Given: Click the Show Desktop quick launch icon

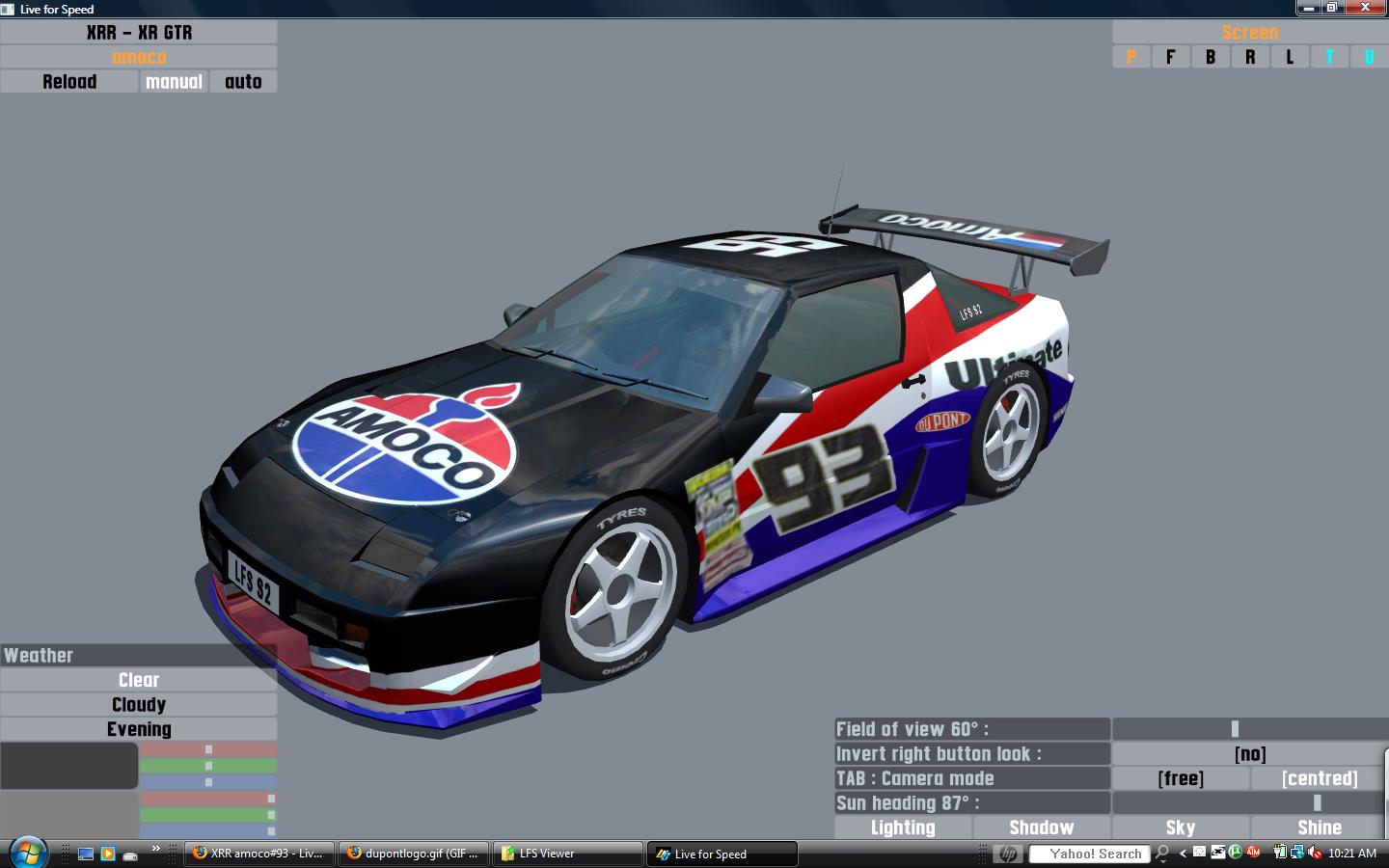Looking at the screenshot, I should click(86, 854).
